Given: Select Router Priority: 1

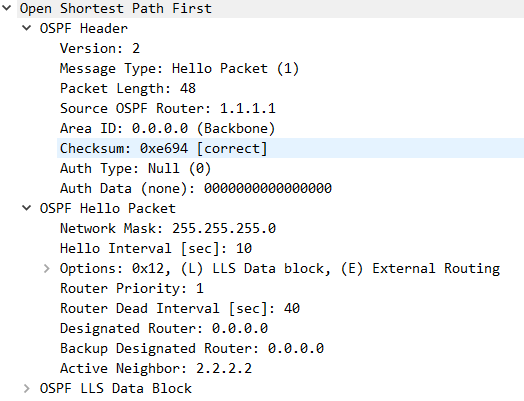Looking at the screenshot, I should point(132,288).
